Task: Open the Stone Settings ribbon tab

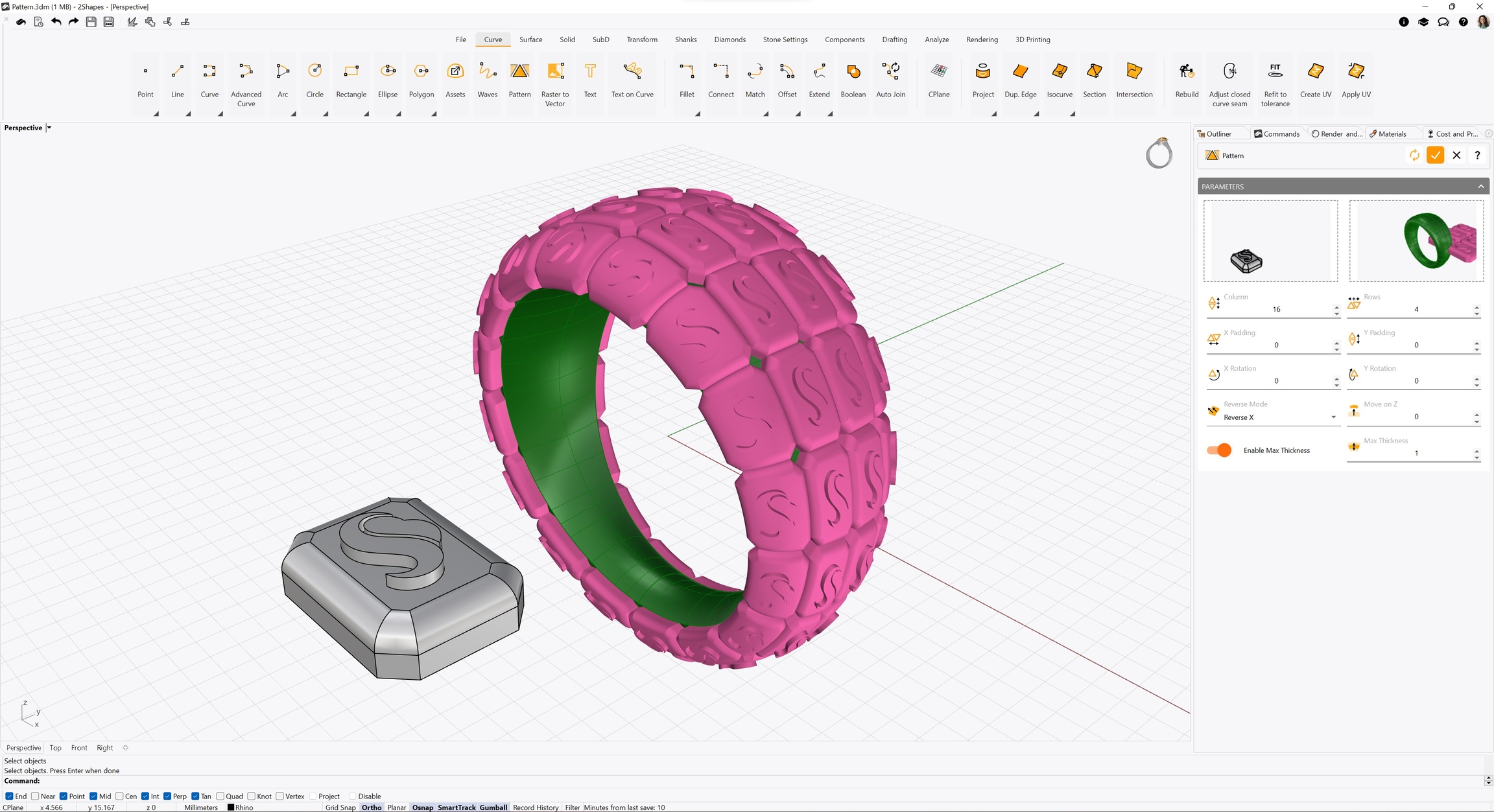Action: [x=785, y=40]
